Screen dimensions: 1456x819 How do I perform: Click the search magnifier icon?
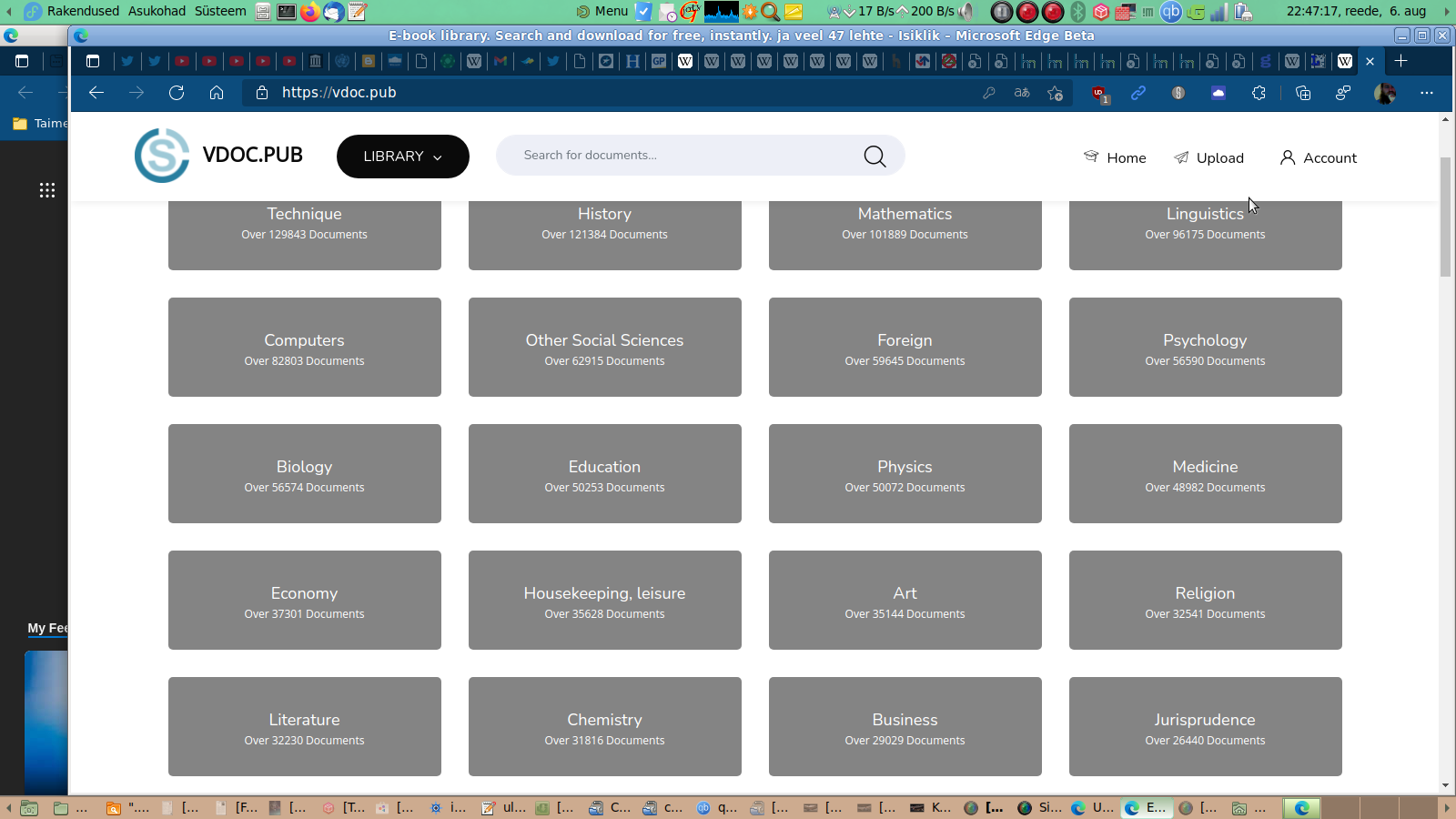click(875, 157)
